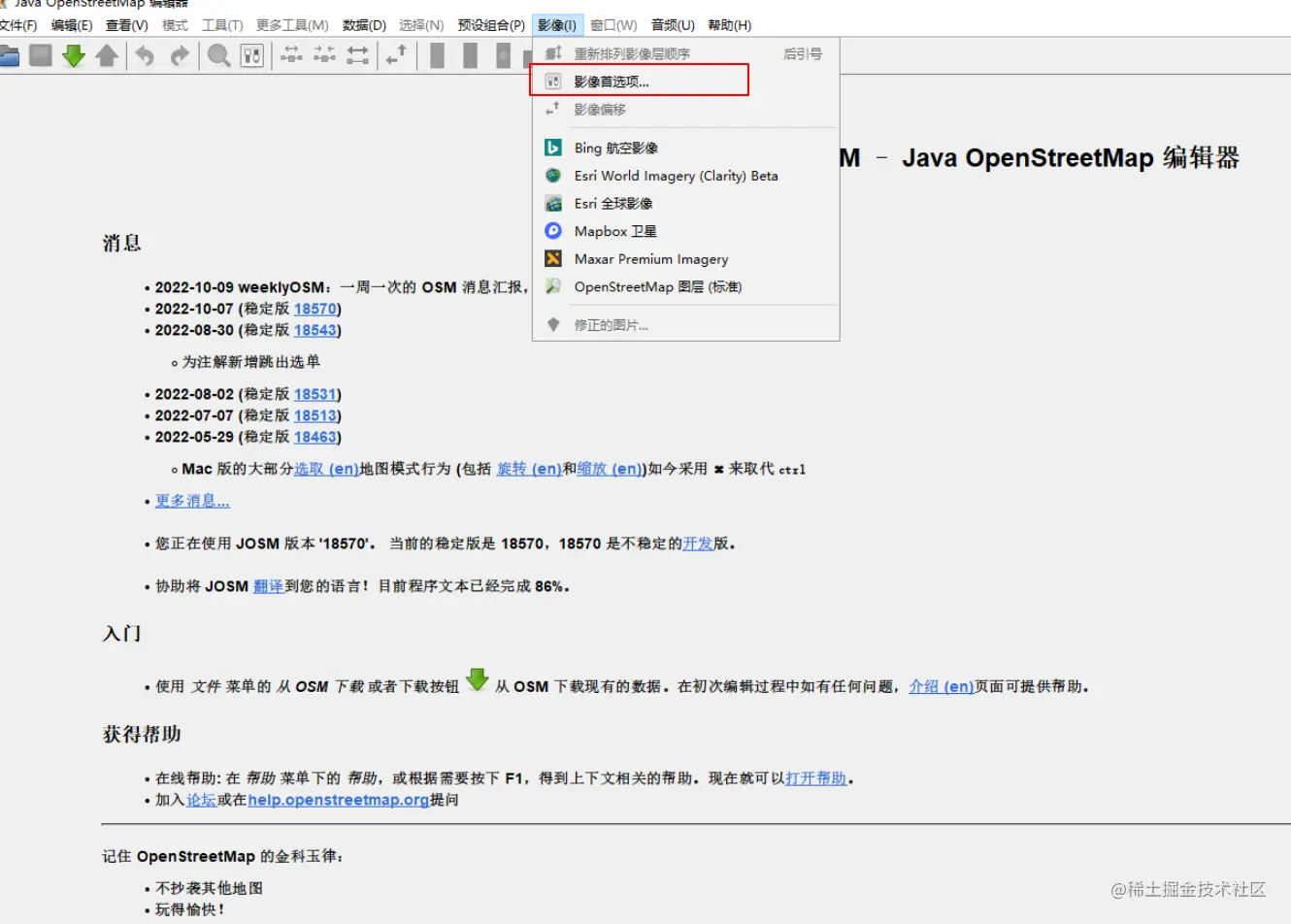Click the 修正的图片 marker icon
The height and width of the screenshot is (924, 1291).
point(553,325)
